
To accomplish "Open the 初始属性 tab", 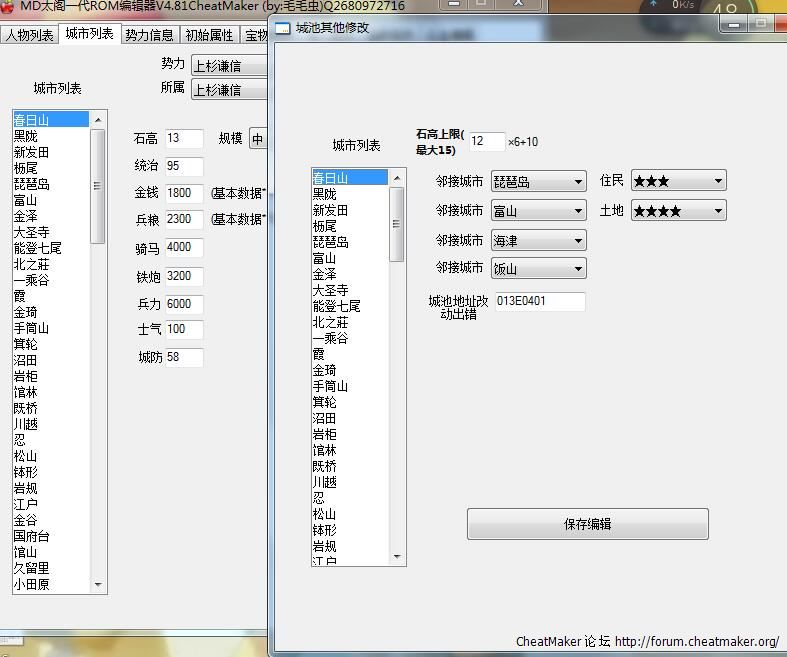I will (209, 36).
